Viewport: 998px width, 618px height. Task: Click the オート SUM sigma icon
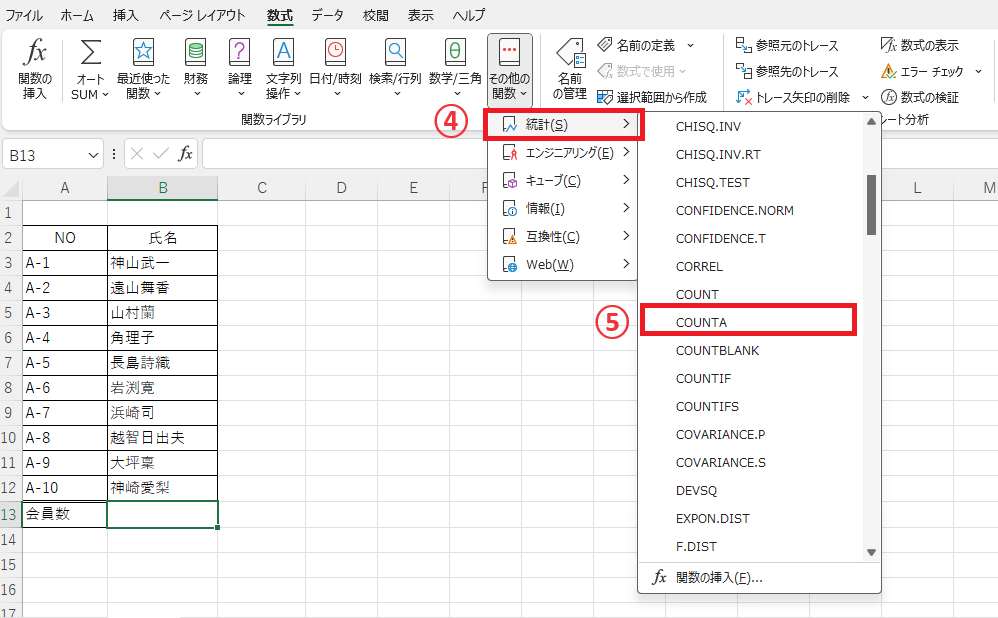[90, 52]
